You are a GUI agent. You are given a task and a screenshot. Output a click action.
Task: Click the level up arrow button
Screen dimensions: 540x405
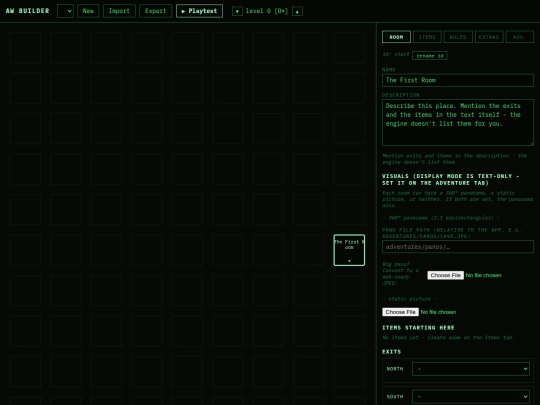click(x=297, y=11)
